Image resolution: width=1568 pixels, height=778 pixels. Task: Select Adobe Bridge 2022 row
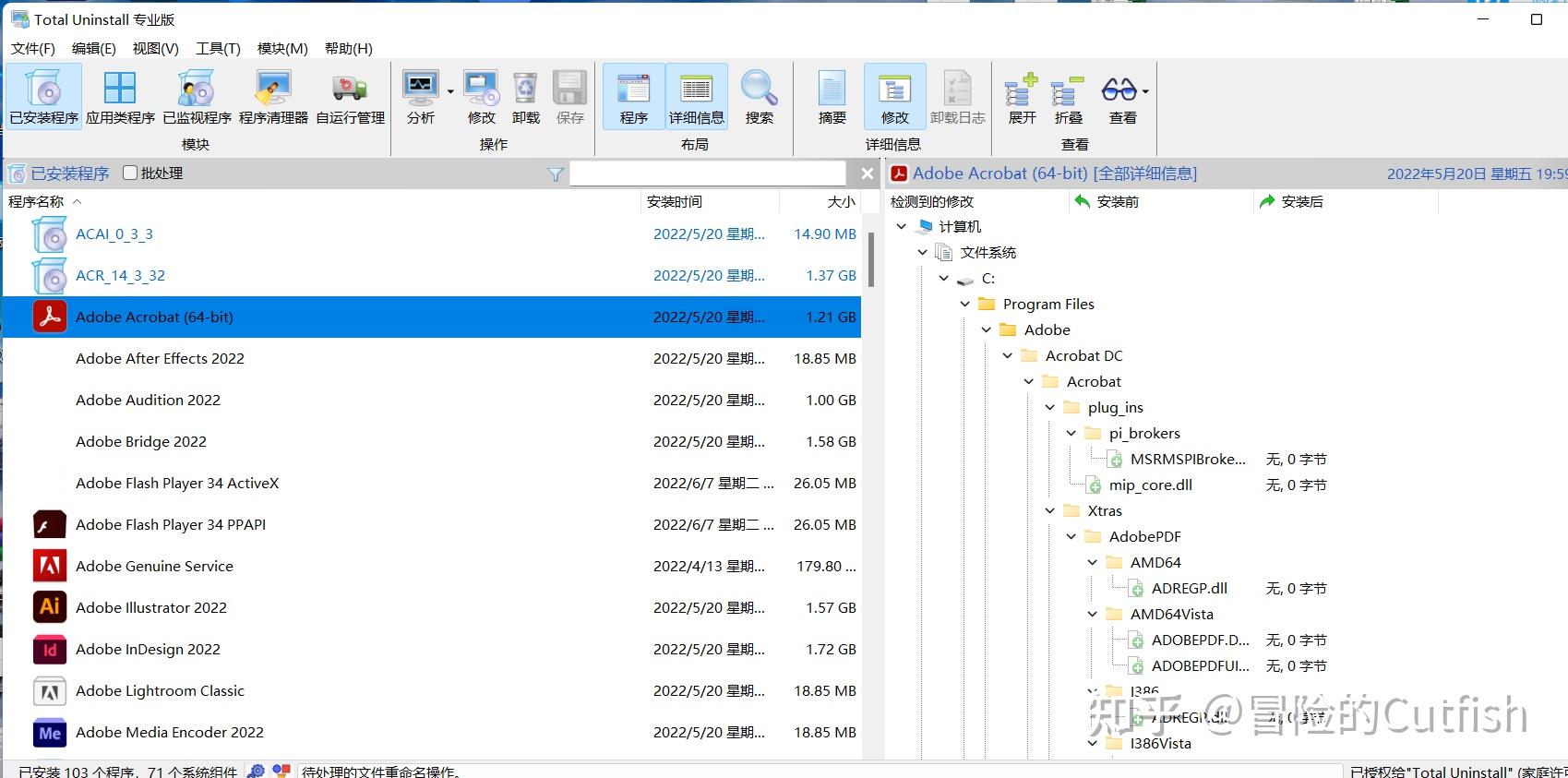coord(432,441)
